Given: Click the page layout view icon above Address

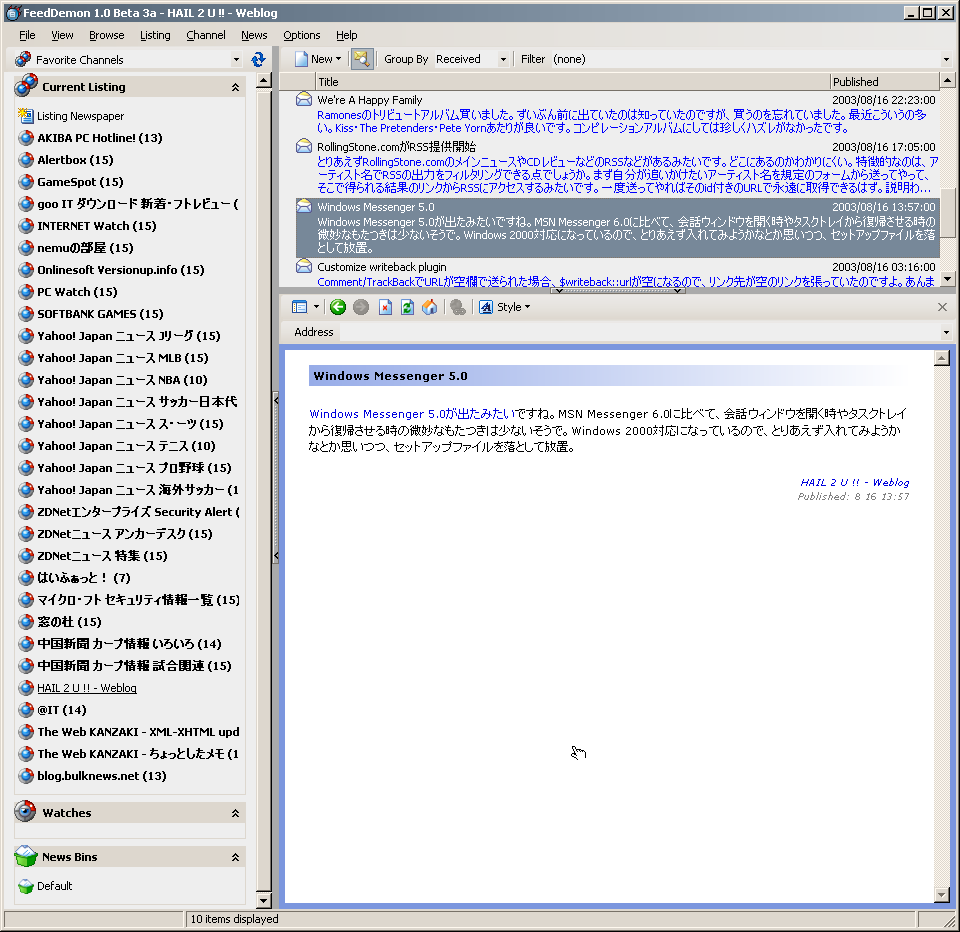Looking at the screenshot, I should point(301,306).
